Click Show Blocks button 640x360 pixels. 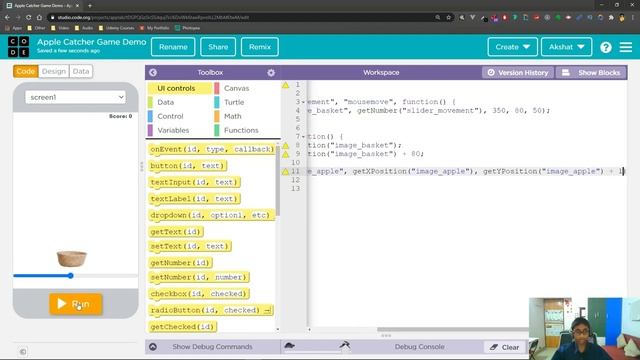(x=591, y=73)
